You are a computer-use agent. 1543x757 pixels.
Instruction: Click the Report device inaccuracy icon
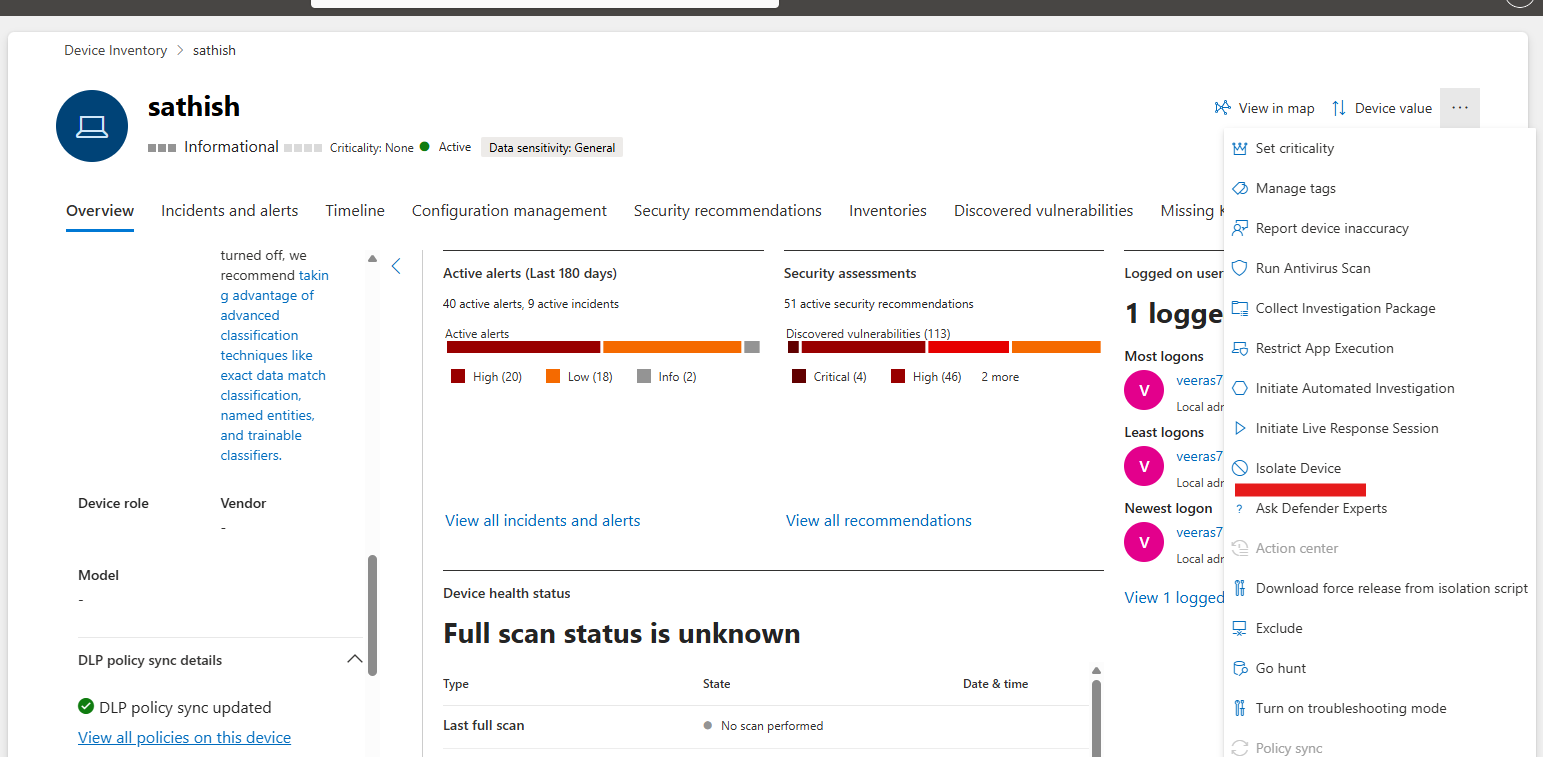tap(1240, 228)
